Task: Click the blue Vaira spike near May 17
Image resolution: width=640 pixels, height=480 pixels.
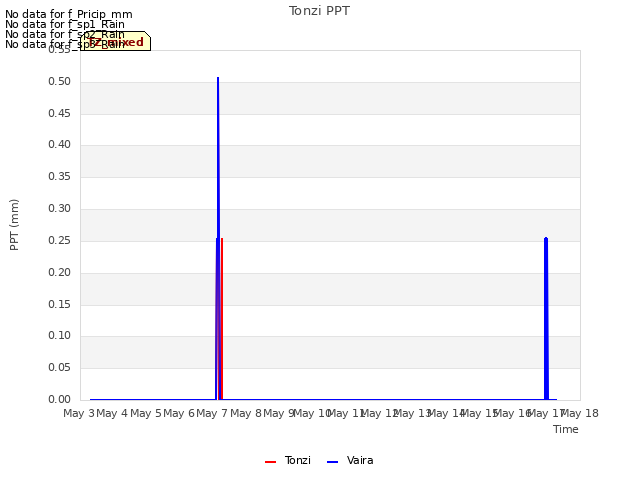Action: (546, 318)
